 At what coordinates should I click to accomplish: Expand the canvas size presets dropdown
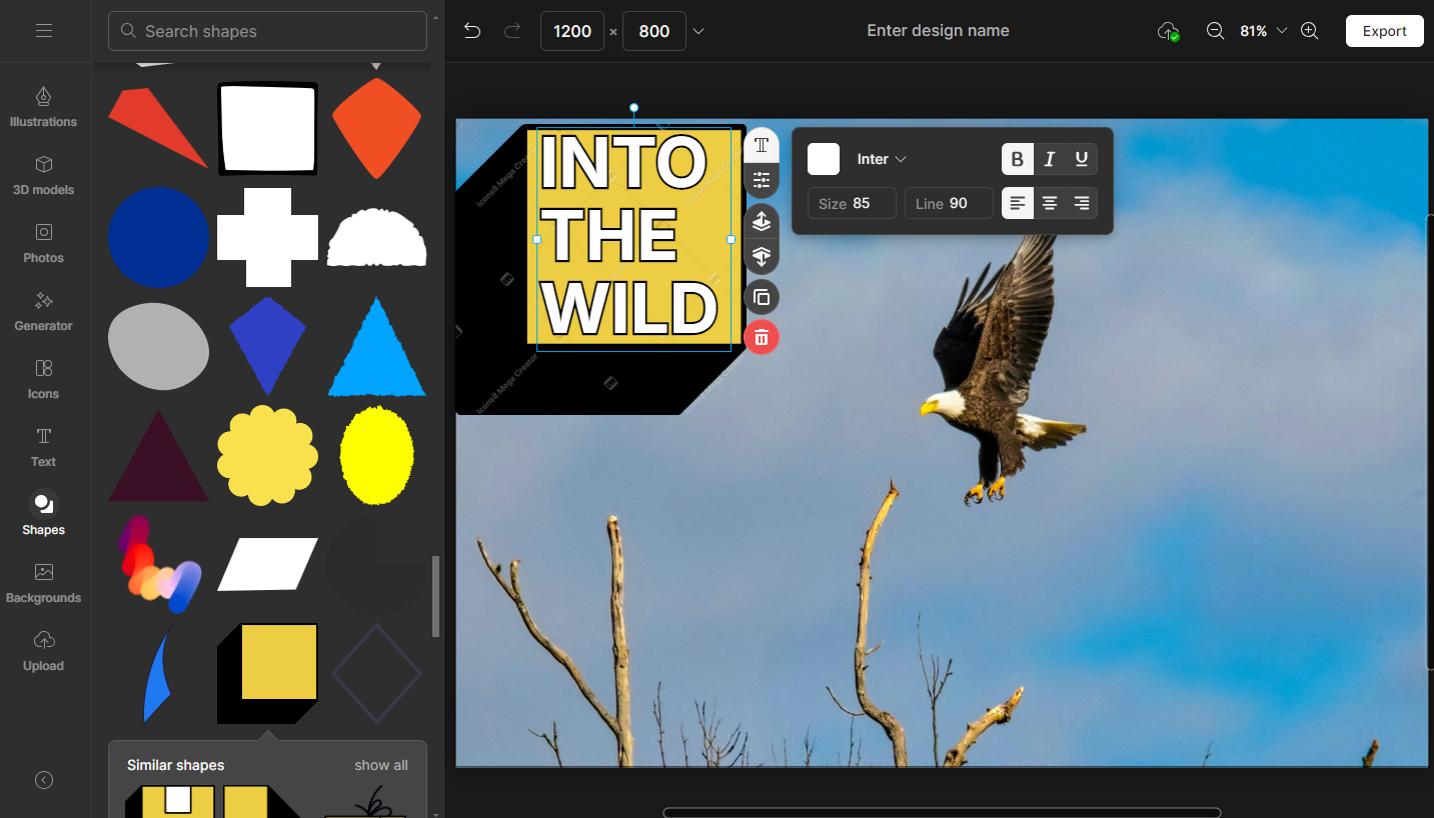coord(698,31)
